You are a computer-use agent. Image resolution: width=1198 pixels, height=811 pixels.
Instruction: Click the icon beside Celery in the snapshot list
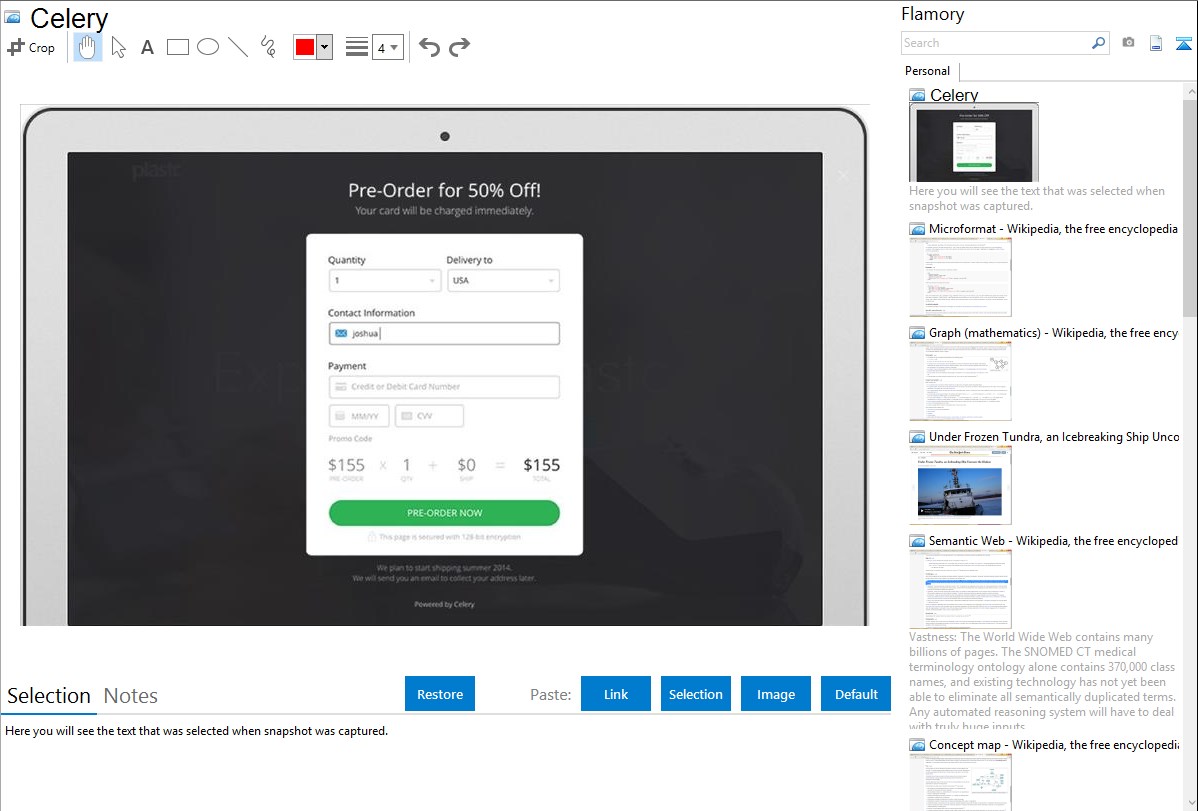pos(918,96)
